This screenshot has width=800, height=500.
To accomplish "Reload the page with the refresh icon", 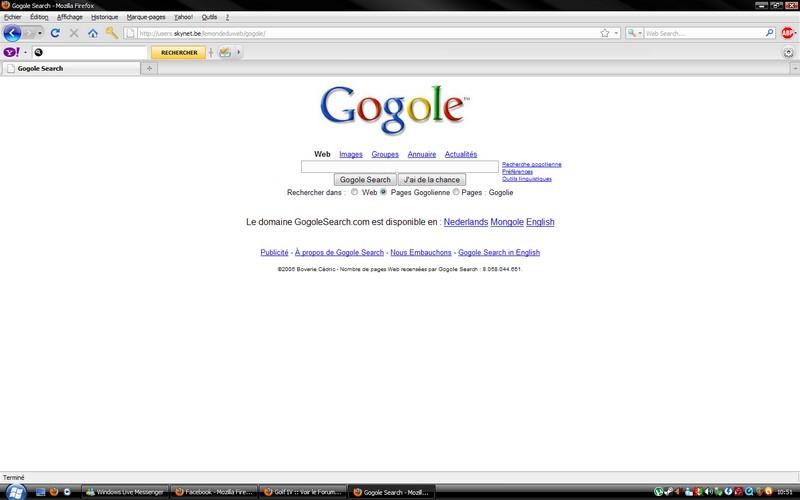I will 55,33.
